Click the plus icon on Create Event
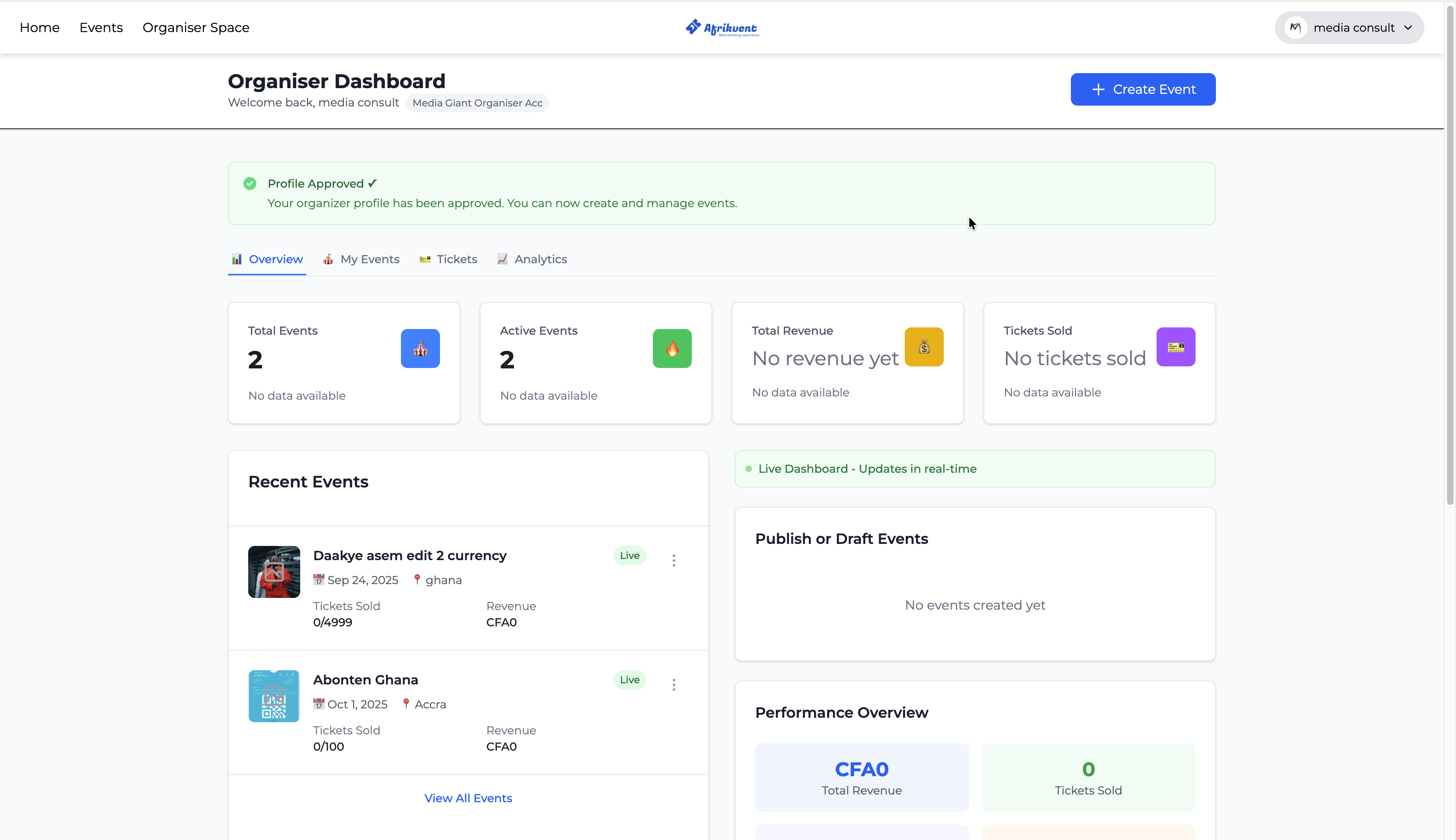The image size is (1456, 840). pos(1098,89)
